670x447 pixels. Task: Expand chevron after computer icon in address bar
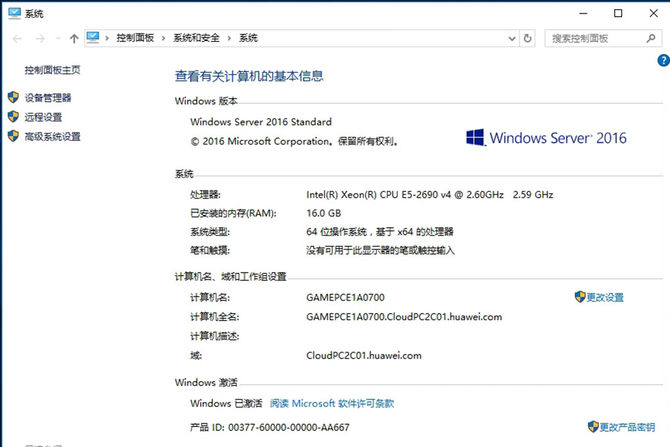pos(107,38)
